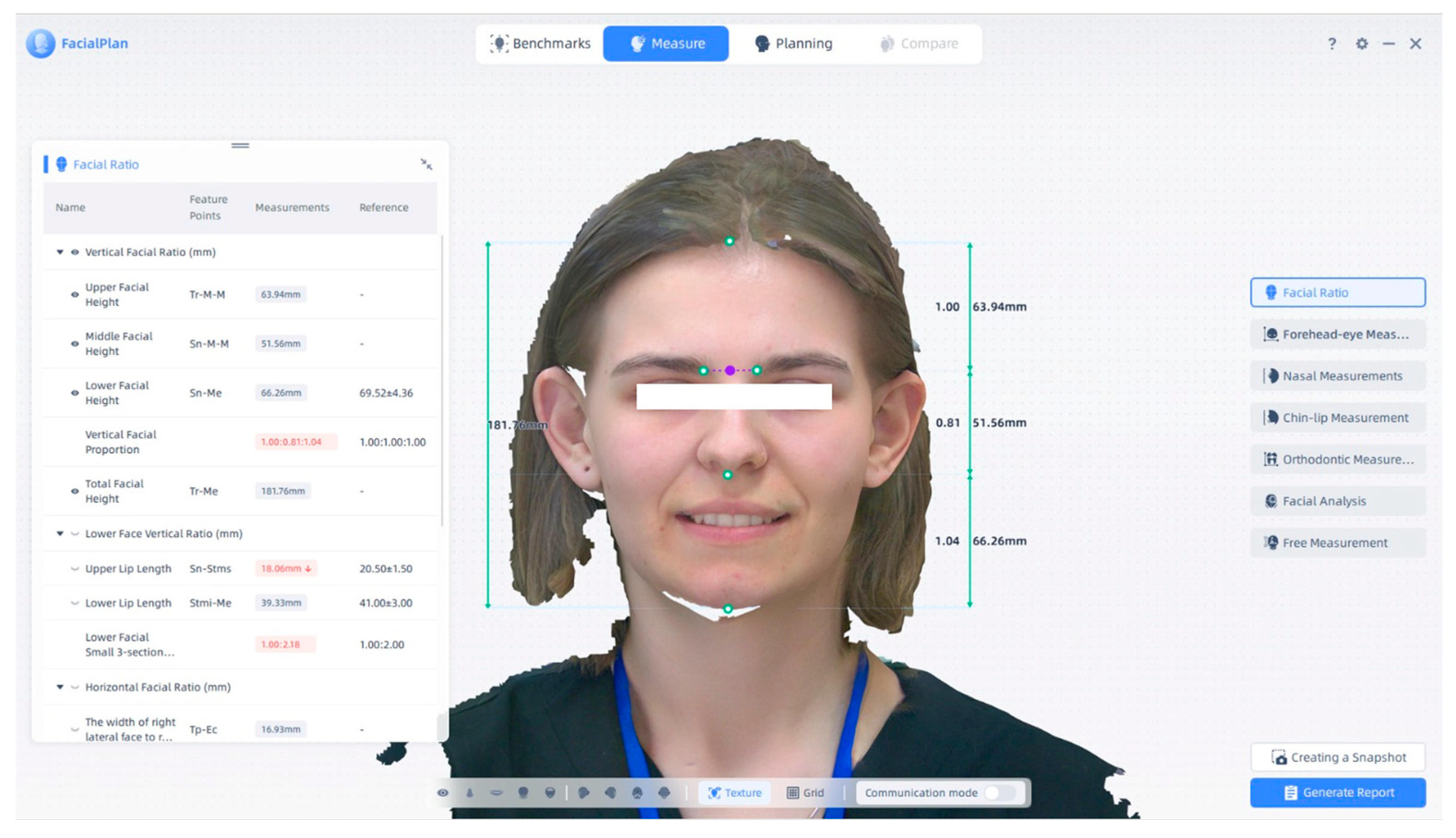Click the FacialPlan logo icon

point(40,44)
